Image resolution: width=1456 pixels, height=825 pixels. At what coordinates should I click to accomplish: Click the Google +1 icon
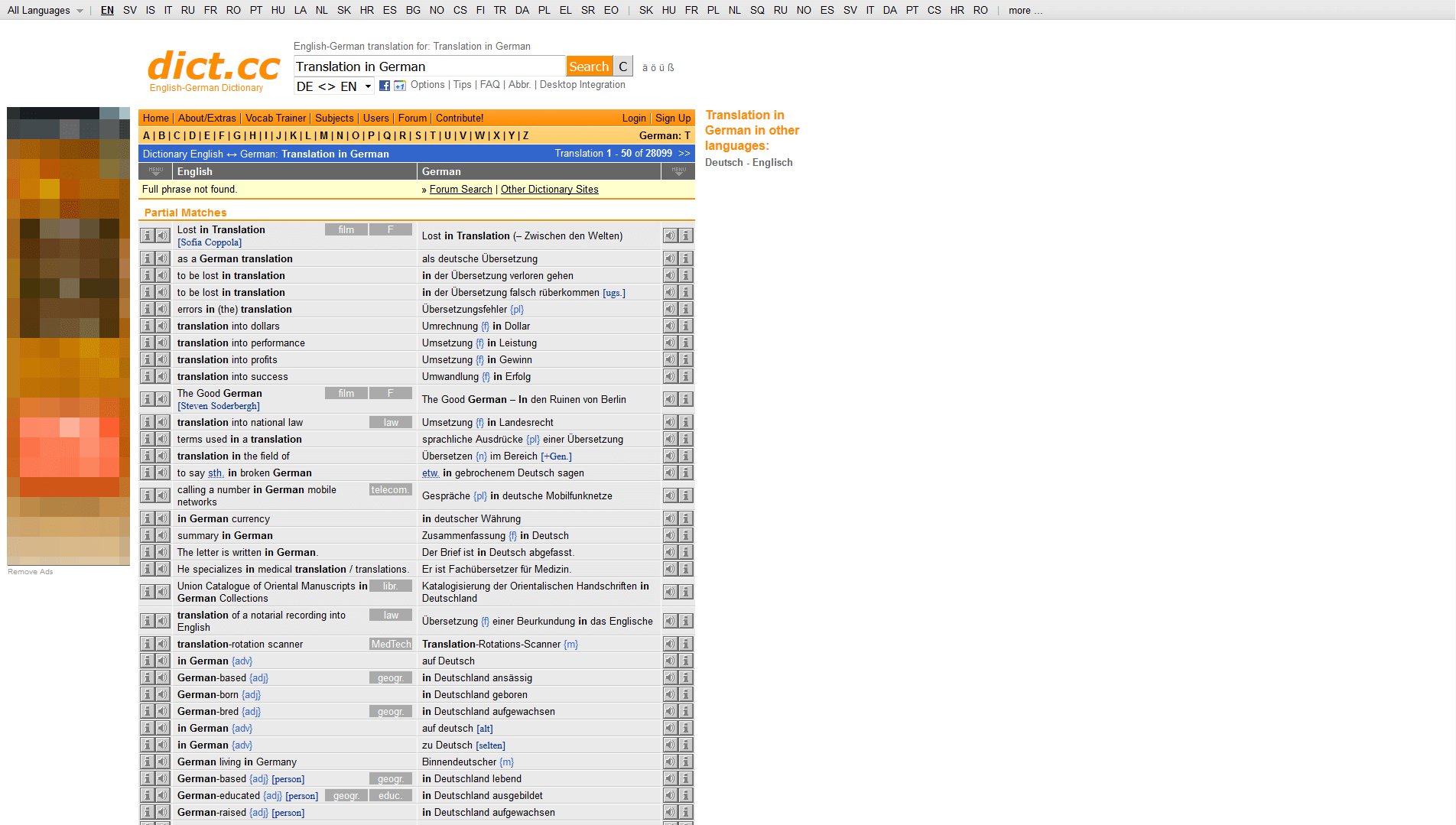tap(399, 86)
